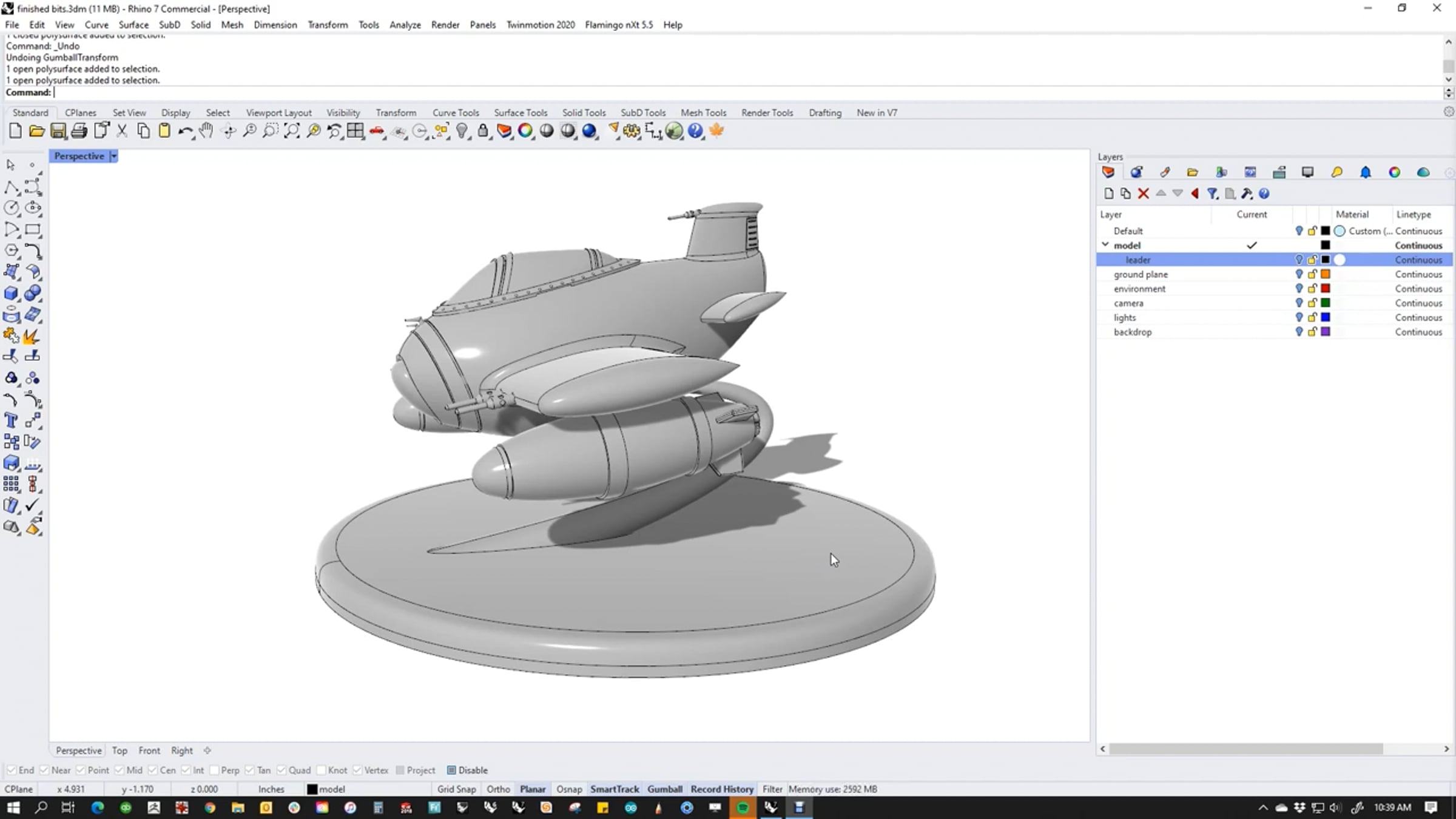The height and width of the screenshot is (819, 1456).
Task: Select the Circle tool in sidebar
Action: pyautogui.click(x=11, y=208)
